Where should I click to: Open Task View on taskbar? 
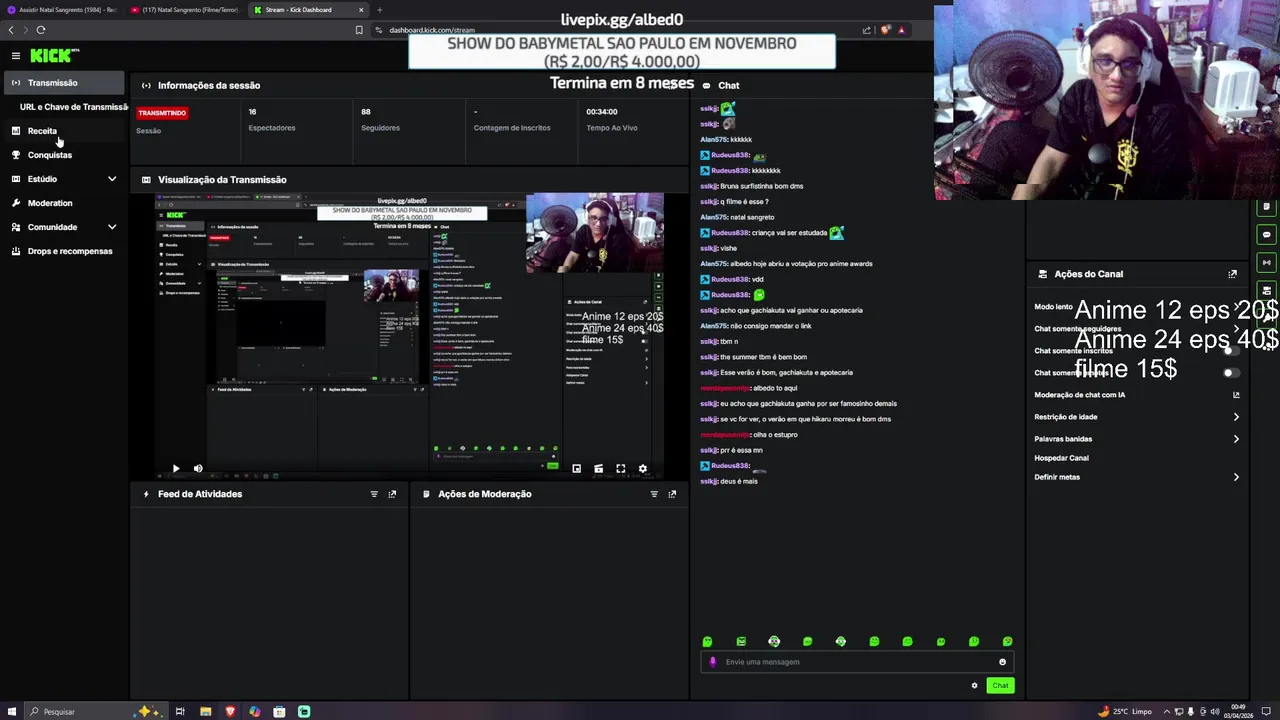[180, 711]
